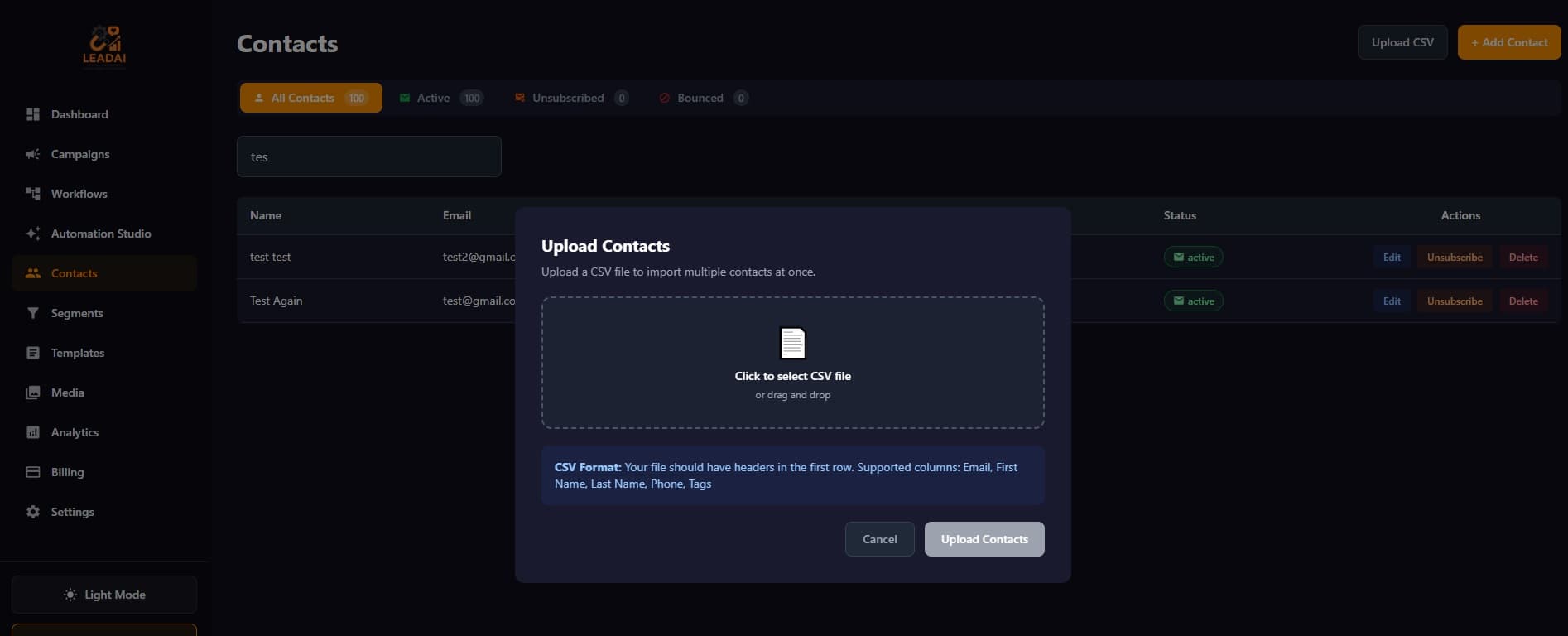The height and width of the screenshot is (636, 1568).
Task: Click the Actions column header
Action: point(1460,215)
